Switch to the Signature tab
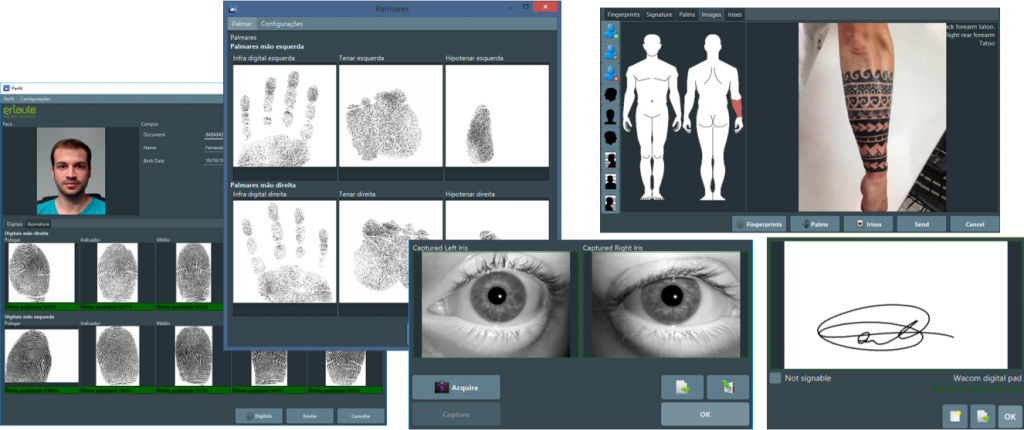 (x=658, y=15)
